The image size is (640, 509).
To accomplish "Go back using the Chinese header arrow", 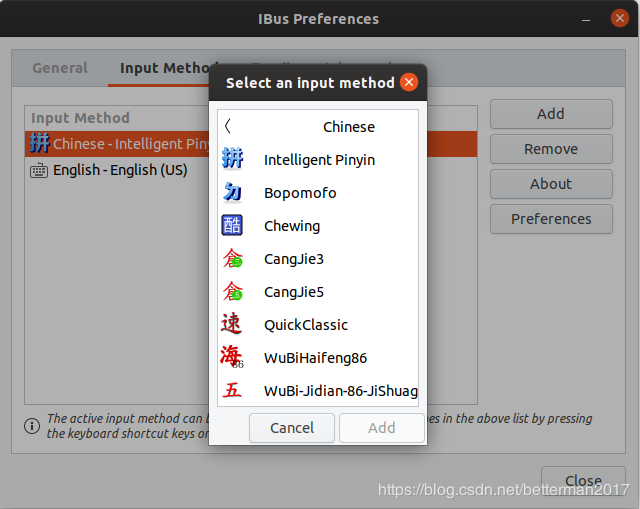I will pos(228,127).
